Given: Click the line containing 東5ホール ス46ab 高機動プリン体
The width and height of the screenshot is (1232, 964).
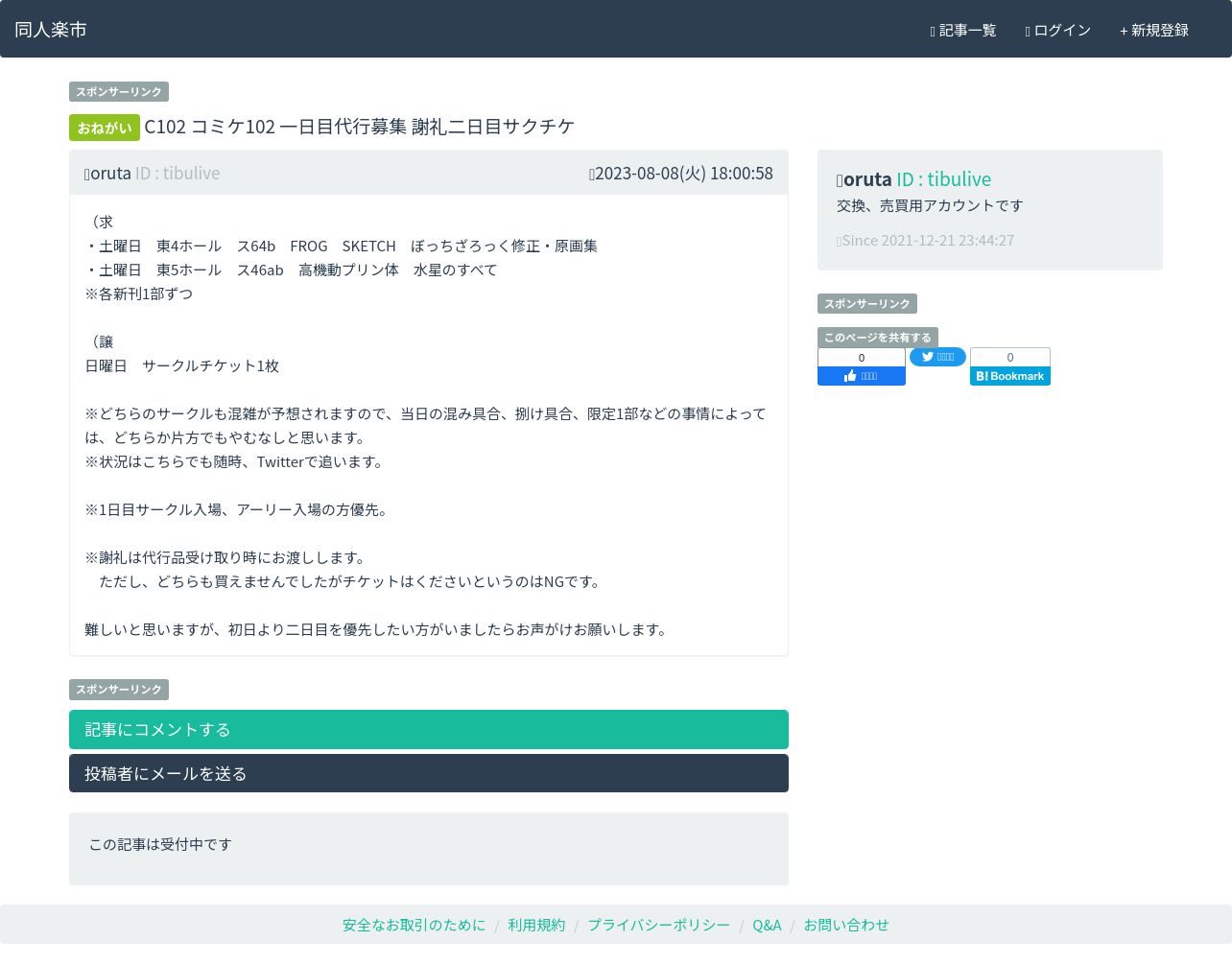Looking at the screenshot, I should tap(291, 270).
